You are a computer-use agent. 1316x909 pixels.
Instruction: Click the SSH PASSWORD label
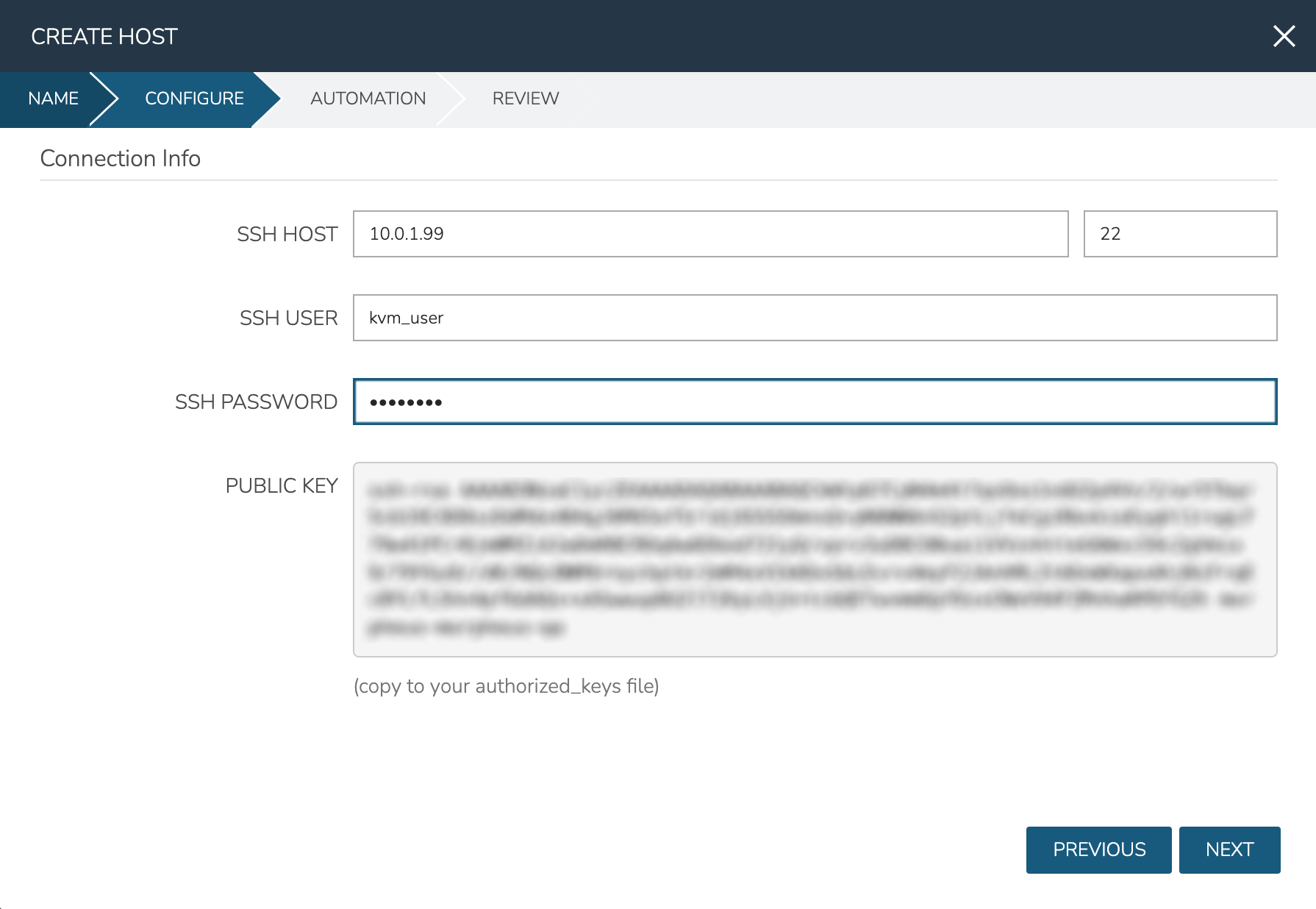[x=256, y=402]
